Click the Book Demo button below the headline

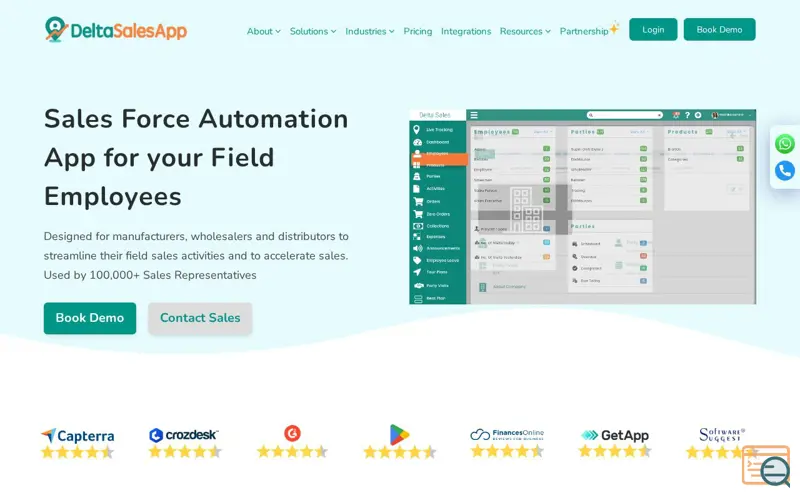(x=90, y=318)
